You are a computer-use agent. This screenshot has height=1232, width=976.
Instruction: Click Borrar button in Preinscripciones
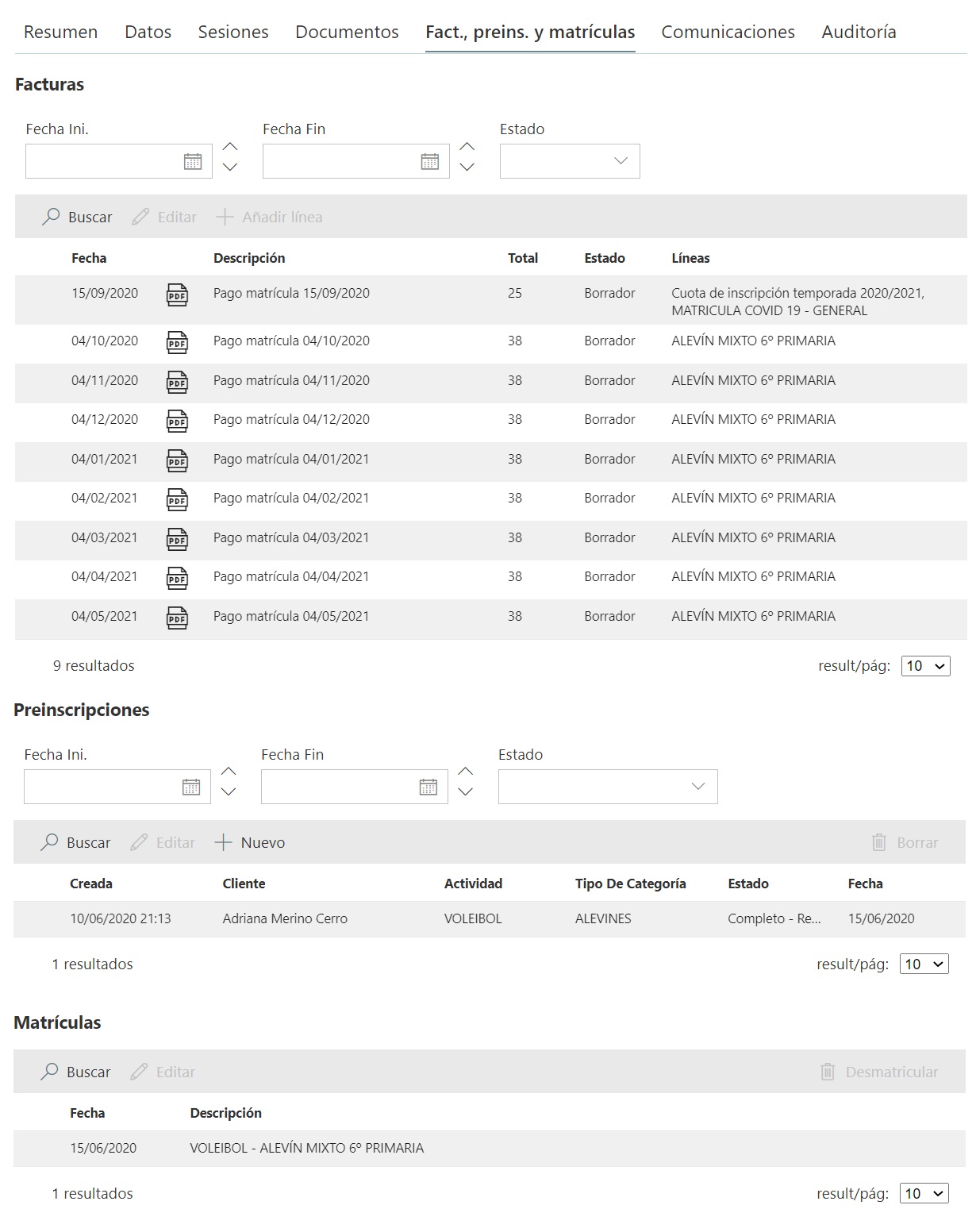pos(905,843)
